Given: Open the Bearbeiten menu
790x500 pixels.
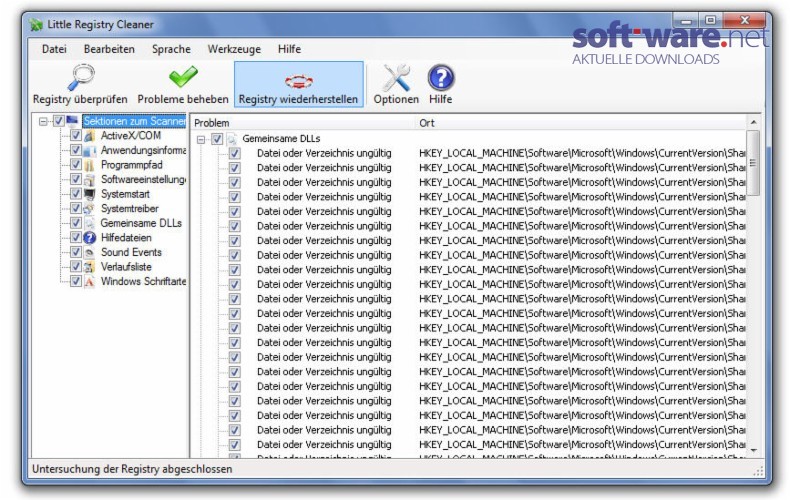Looking at the screenshot, I should 109,49.
